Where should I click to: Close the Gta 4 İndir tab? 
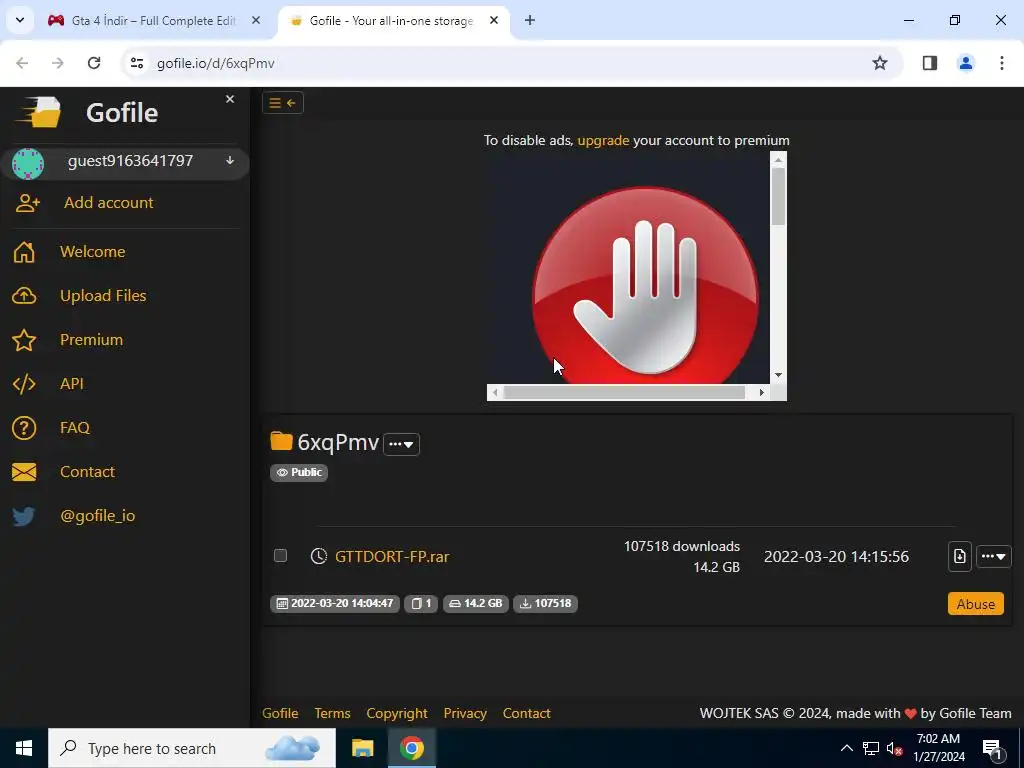(x=256, y=20)
